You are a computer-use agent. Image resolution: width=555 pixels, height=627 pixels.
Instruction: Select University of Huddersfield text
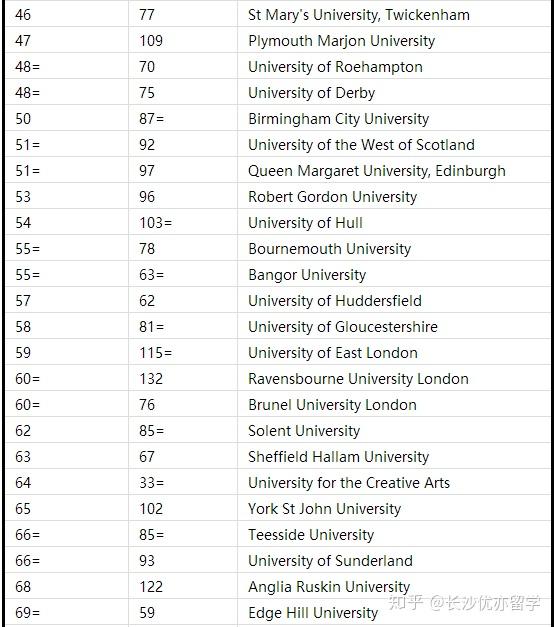tap(335, 301)
